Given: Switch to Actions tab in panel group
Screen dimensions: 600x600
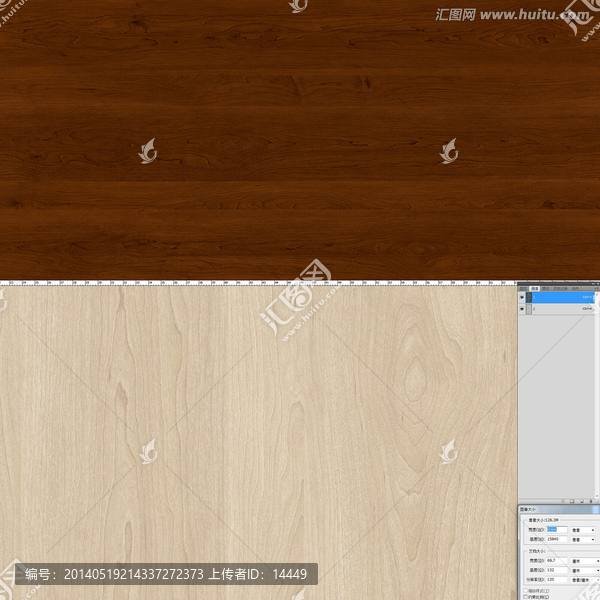Looking at the screenshot, I should pyautogui.click(x=575, y=289).
